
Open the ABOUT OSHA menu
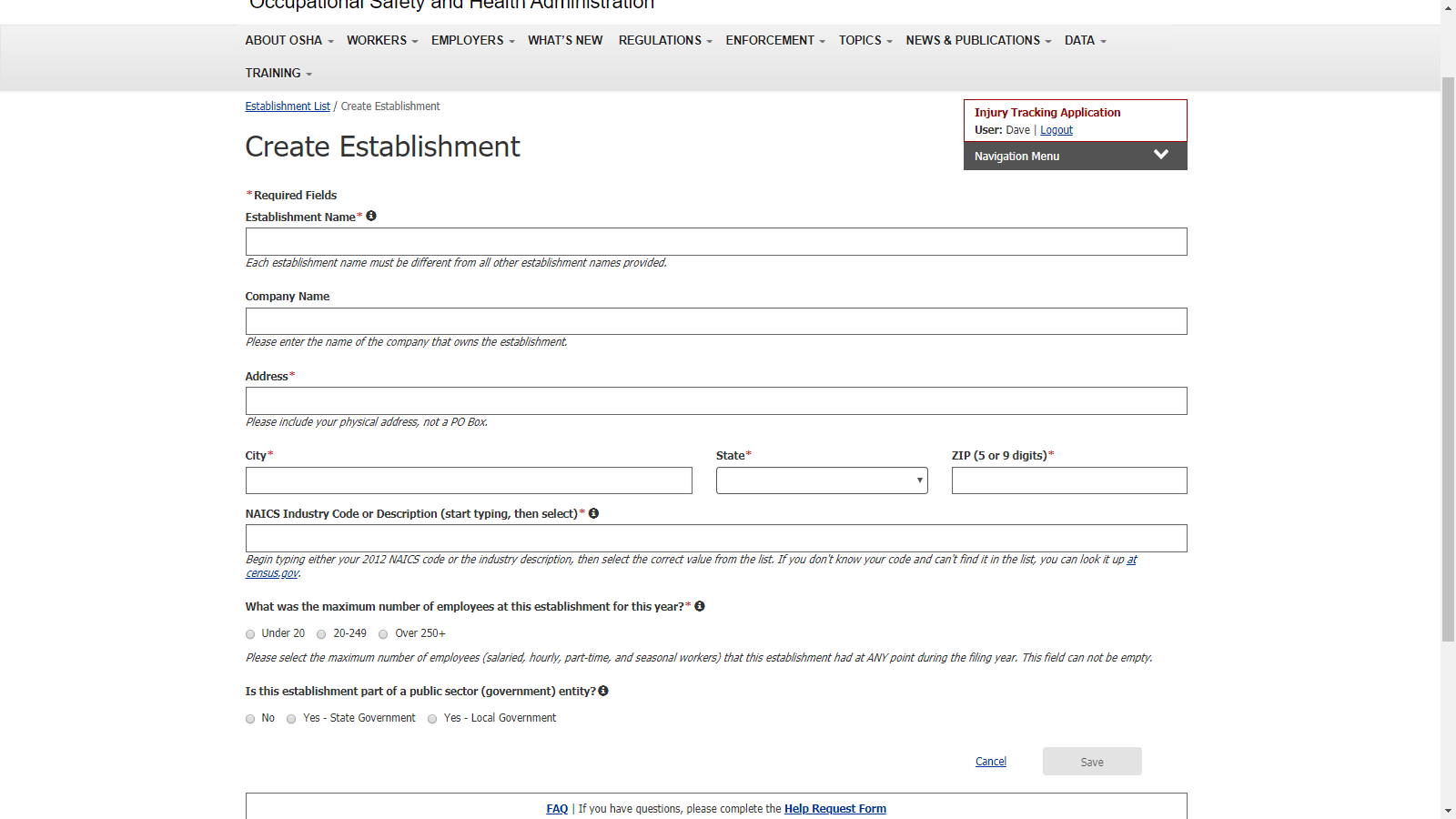pos(288,40)
